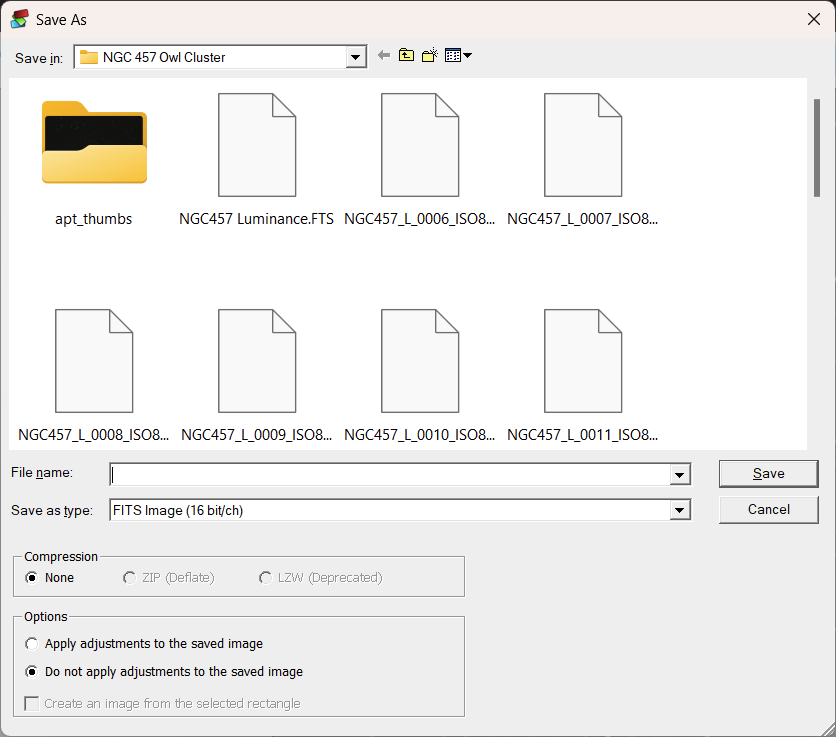
Task: Open the View Menu icon in the toolbar
Action: point(456,55)
